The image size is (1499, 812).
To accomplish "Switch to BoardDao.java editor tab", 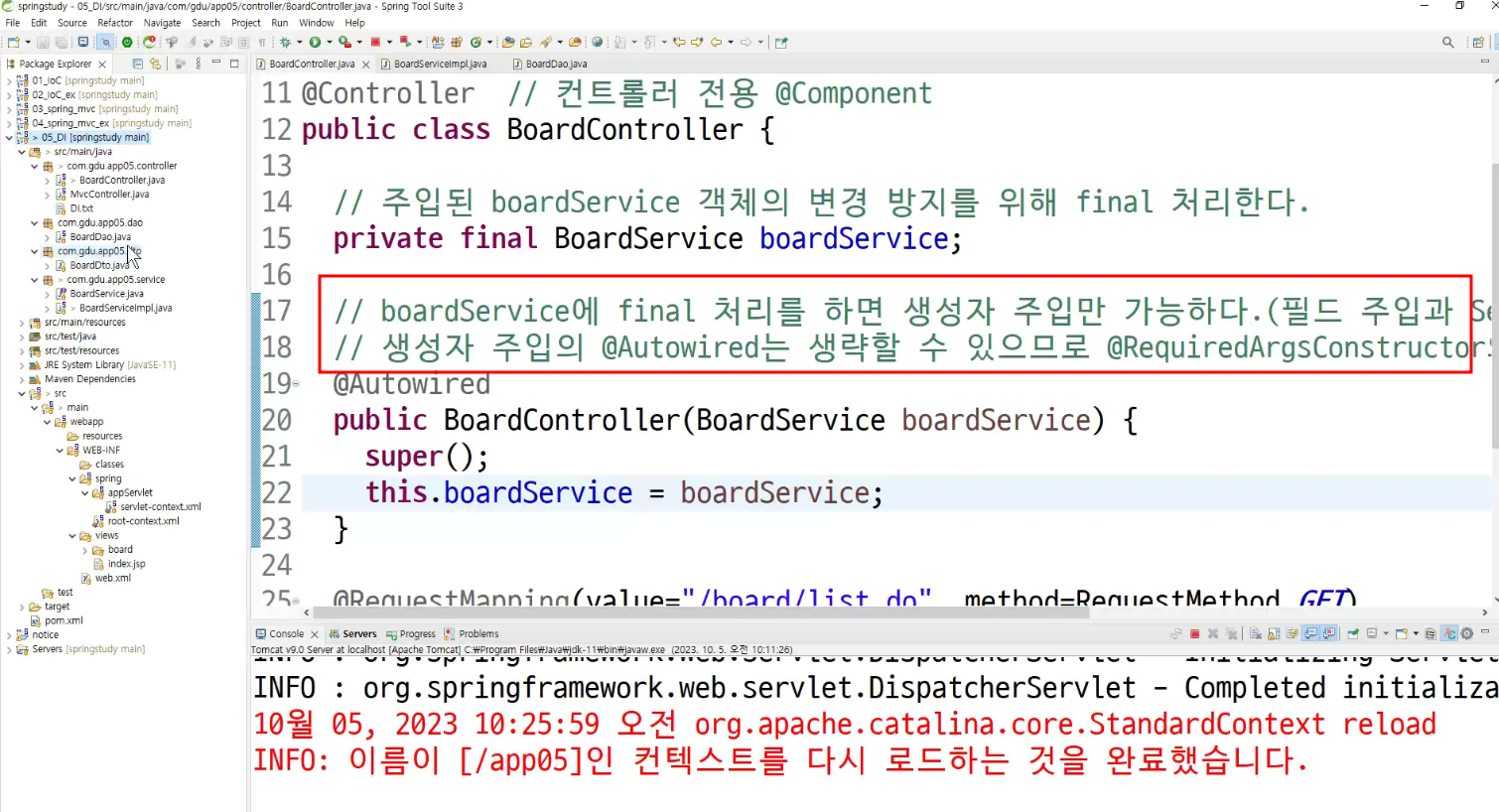I will [x=550, y=64].
